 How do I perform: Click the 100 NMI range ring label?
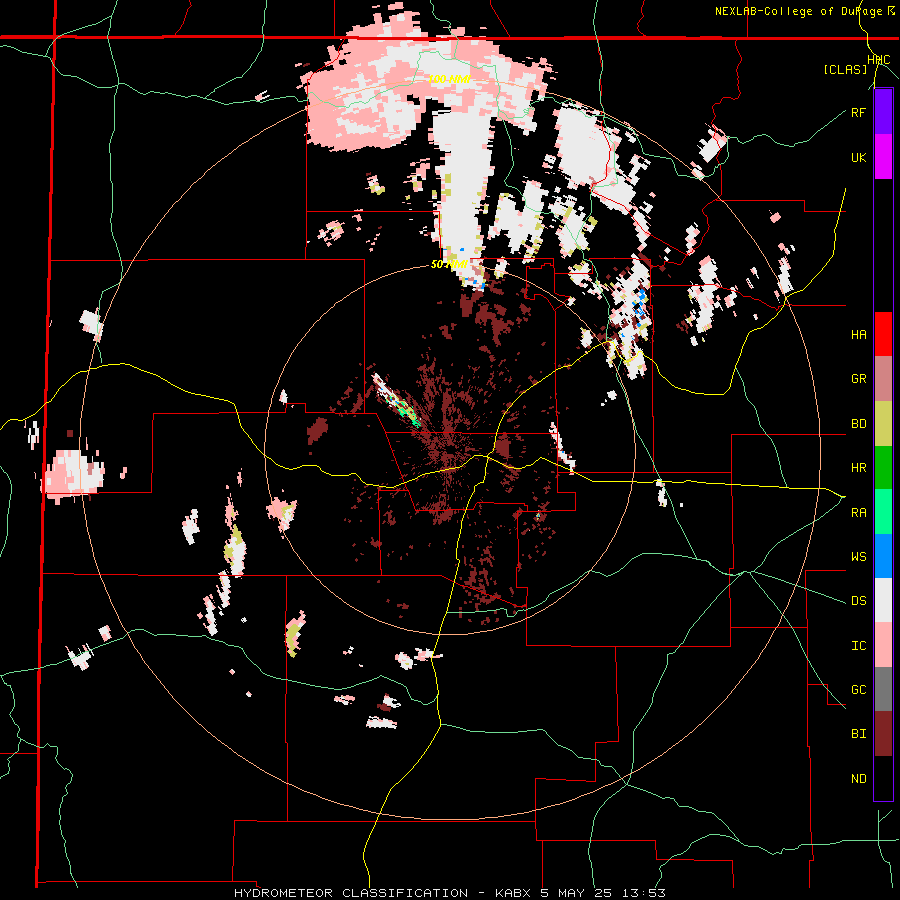pyautogui.click(x=449, y=80)
